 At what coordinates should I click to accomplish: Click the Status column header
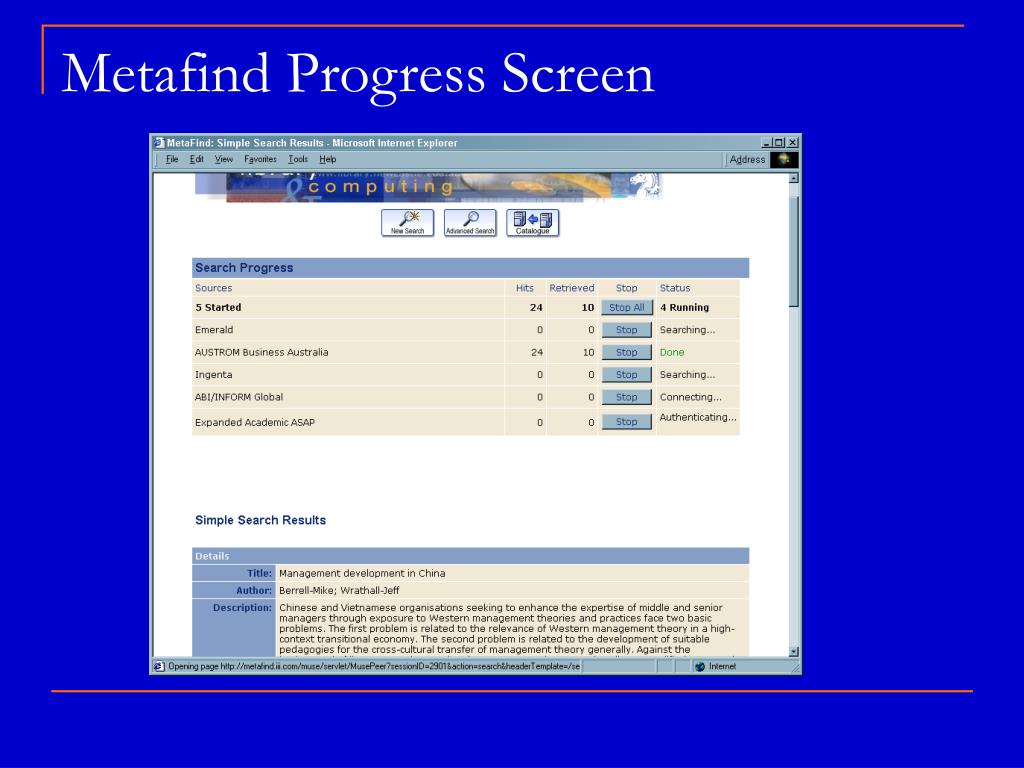coord(675,288)
